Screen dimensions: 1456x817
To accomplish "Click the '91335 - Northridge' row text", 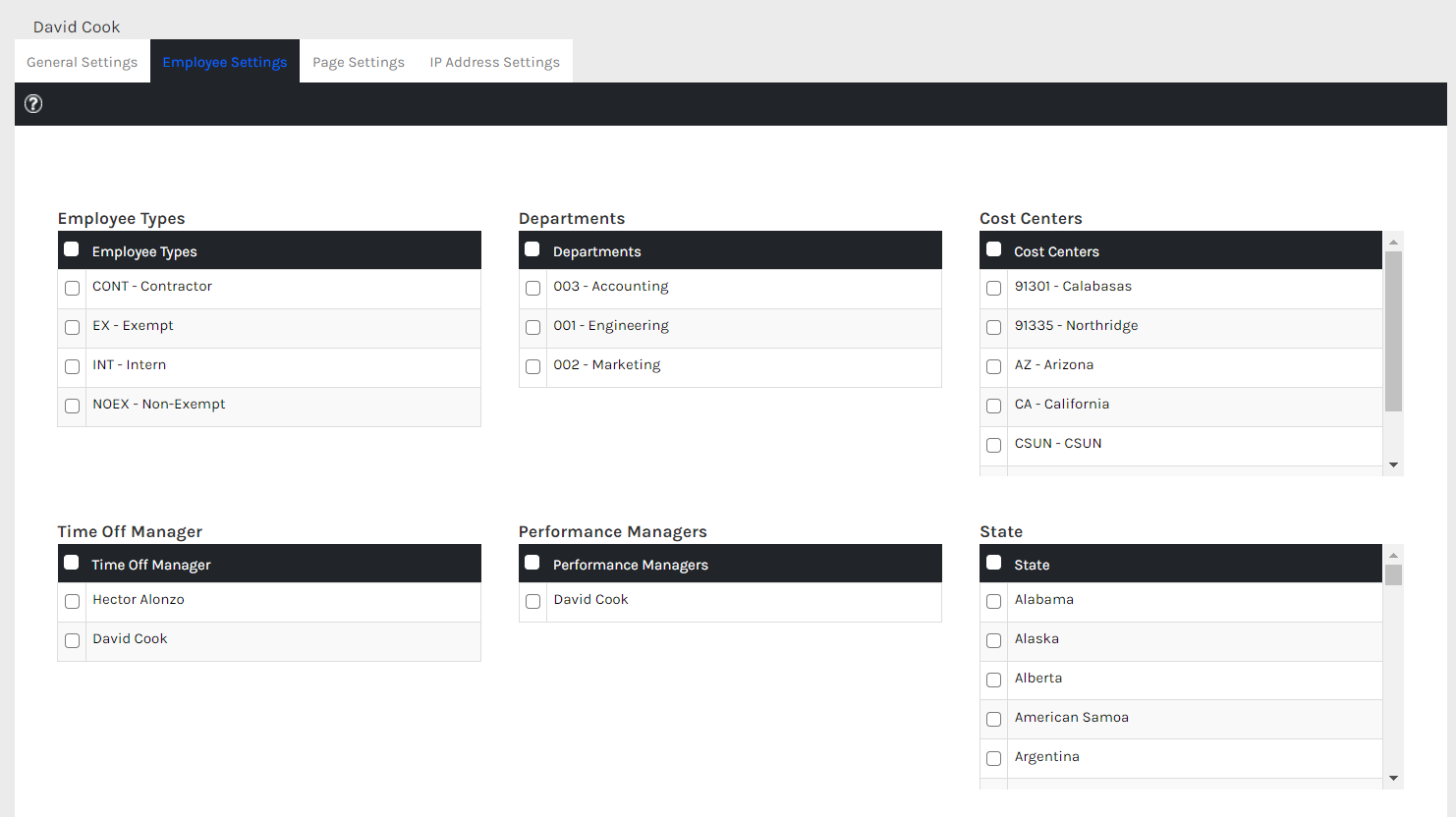I will (x=1077, y=326).
